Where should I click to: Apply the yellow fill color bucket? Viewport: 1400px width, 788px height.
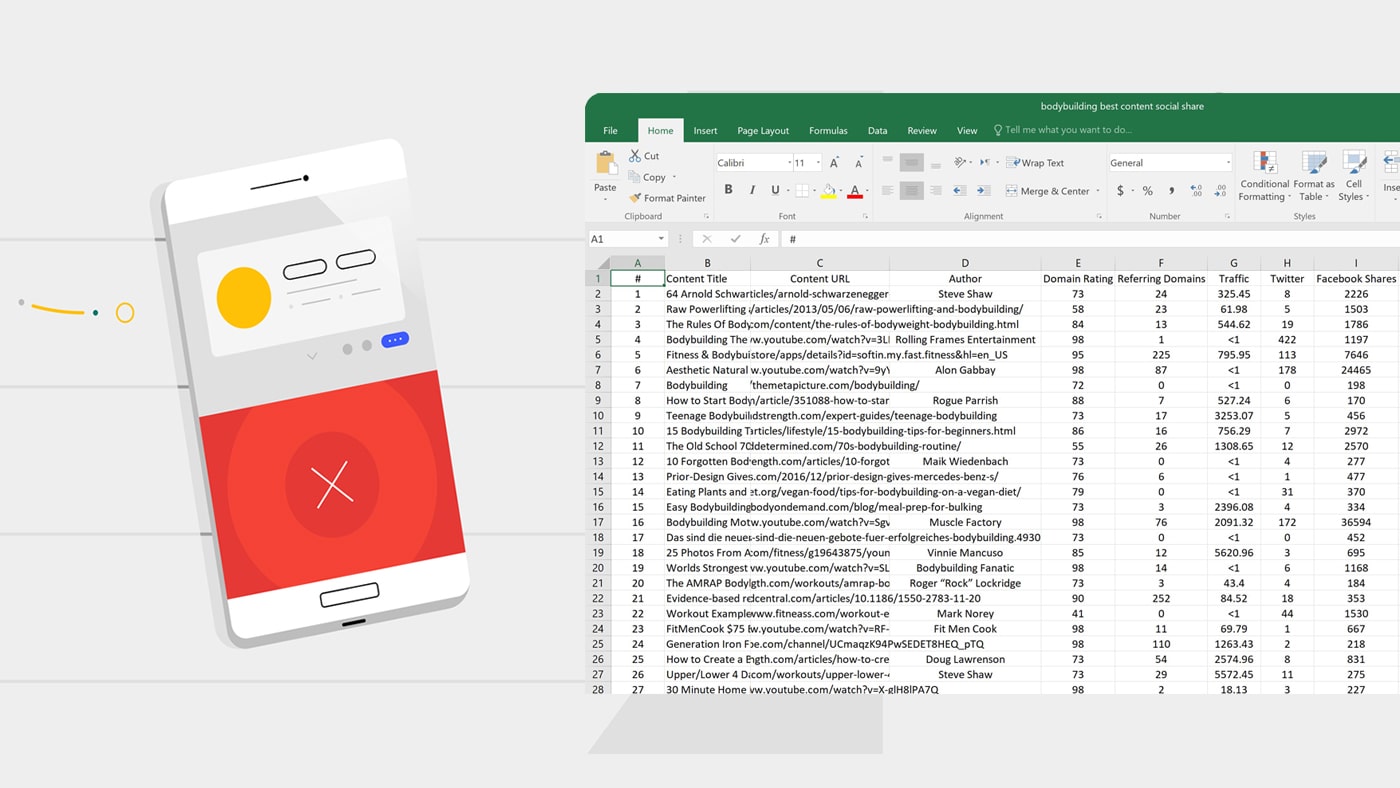828,190
